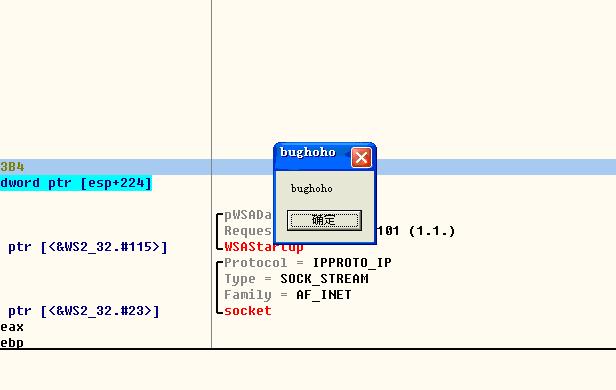Select the ptr [<&WS2_32.#23>] instruction
Image resolution: width=616 pixels, height=390 pixels.
click(84, 311)
